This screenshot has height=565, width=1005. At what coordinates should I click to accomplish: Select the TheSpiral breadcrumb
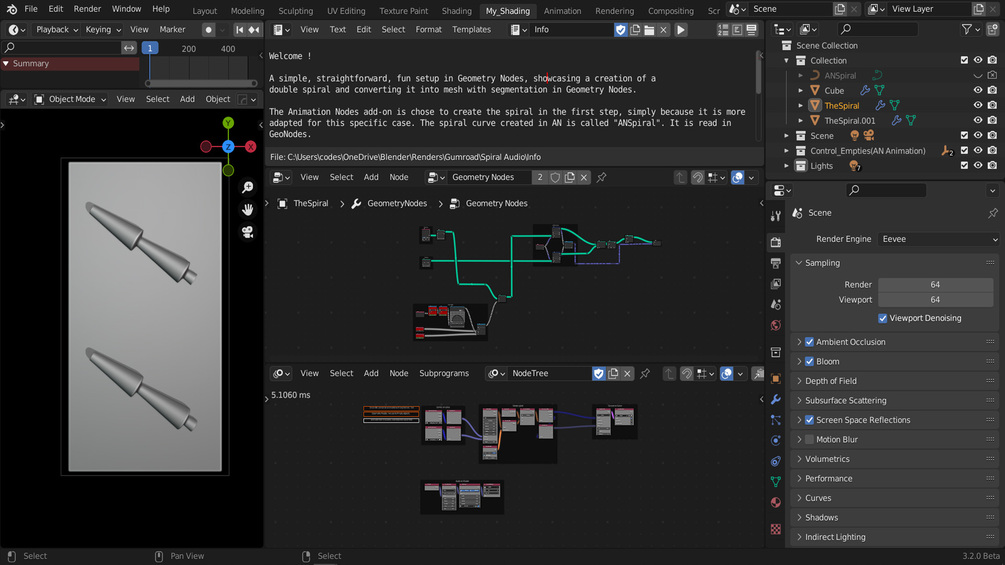coord(303,204)
